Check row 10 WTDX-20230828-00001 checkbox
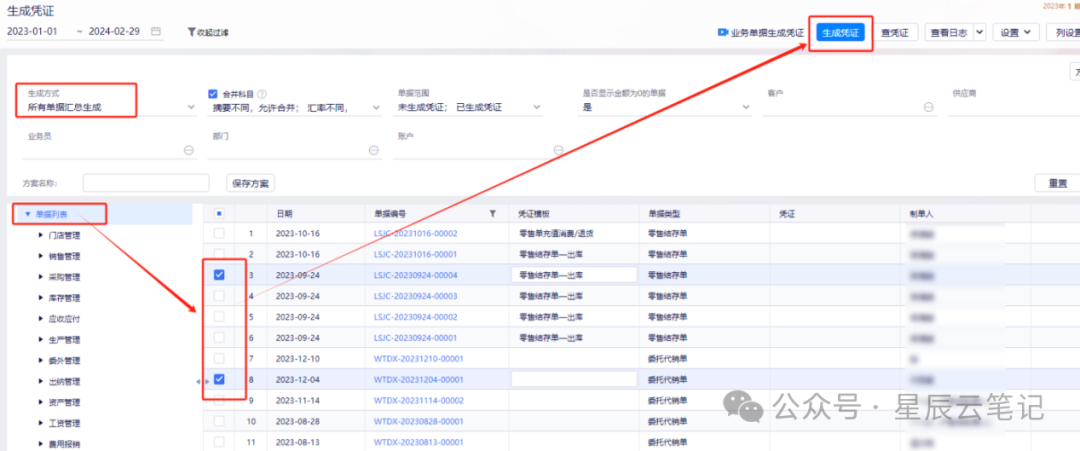Screen dimensions: 1080x451 [219, 421]
